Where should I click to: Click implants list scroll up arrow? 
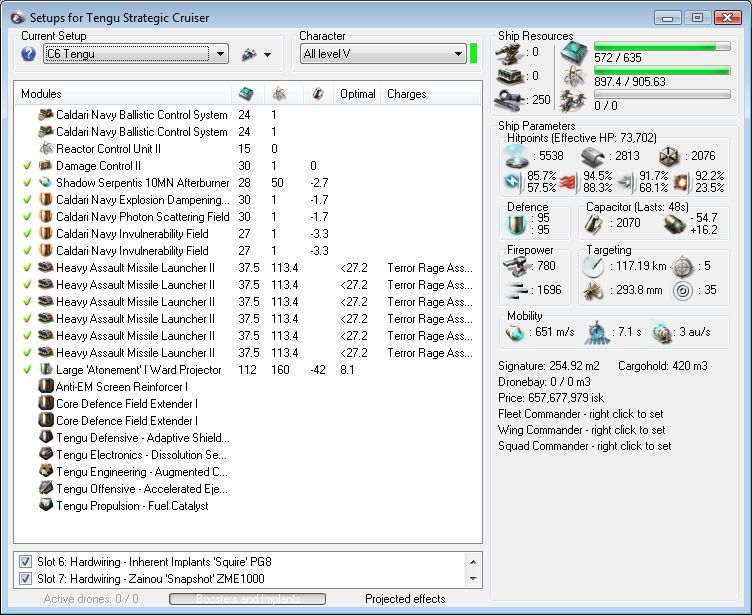click(x=473, y=562)
